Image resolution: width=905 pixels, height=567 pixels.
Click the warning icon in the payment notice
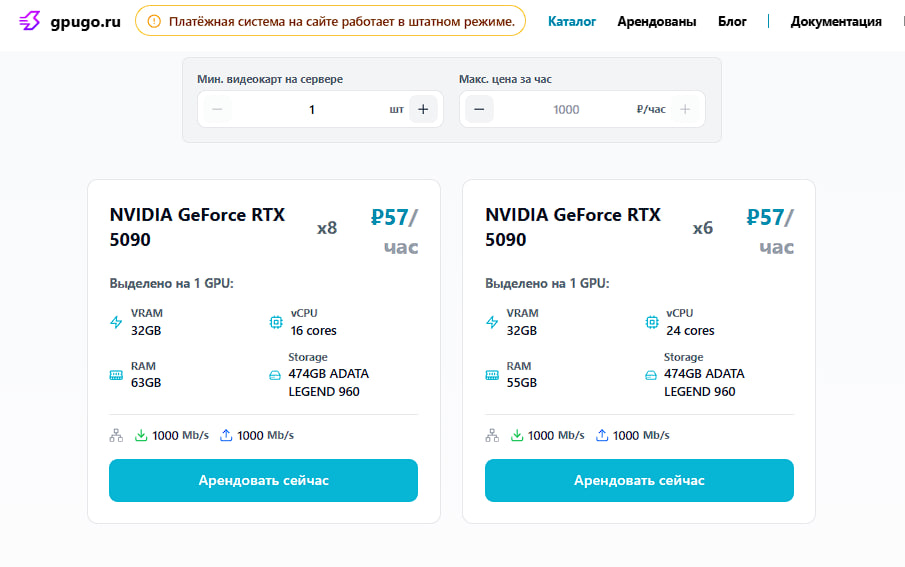click(154, 21)
